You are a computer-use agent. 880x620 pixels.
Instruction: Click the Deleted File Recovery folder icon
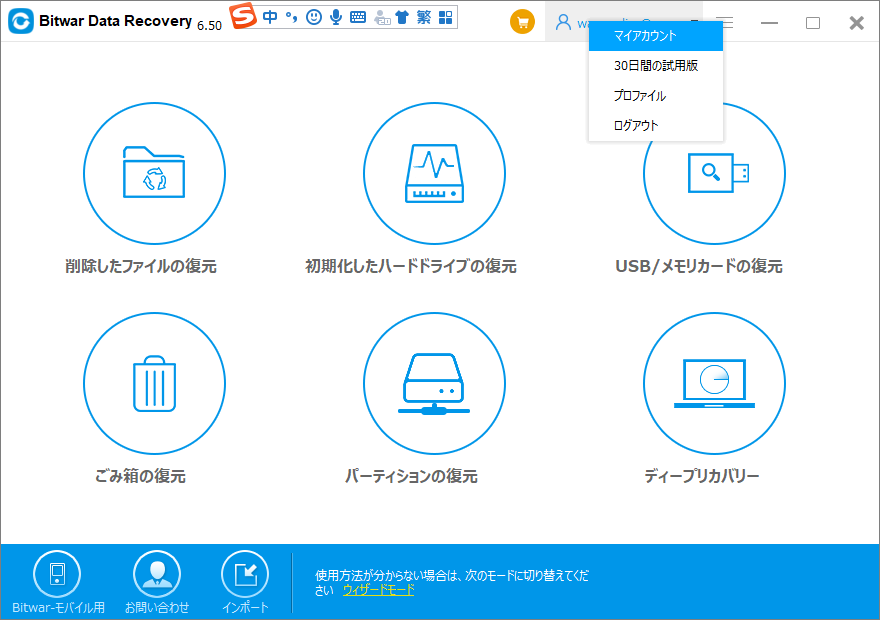153,172
